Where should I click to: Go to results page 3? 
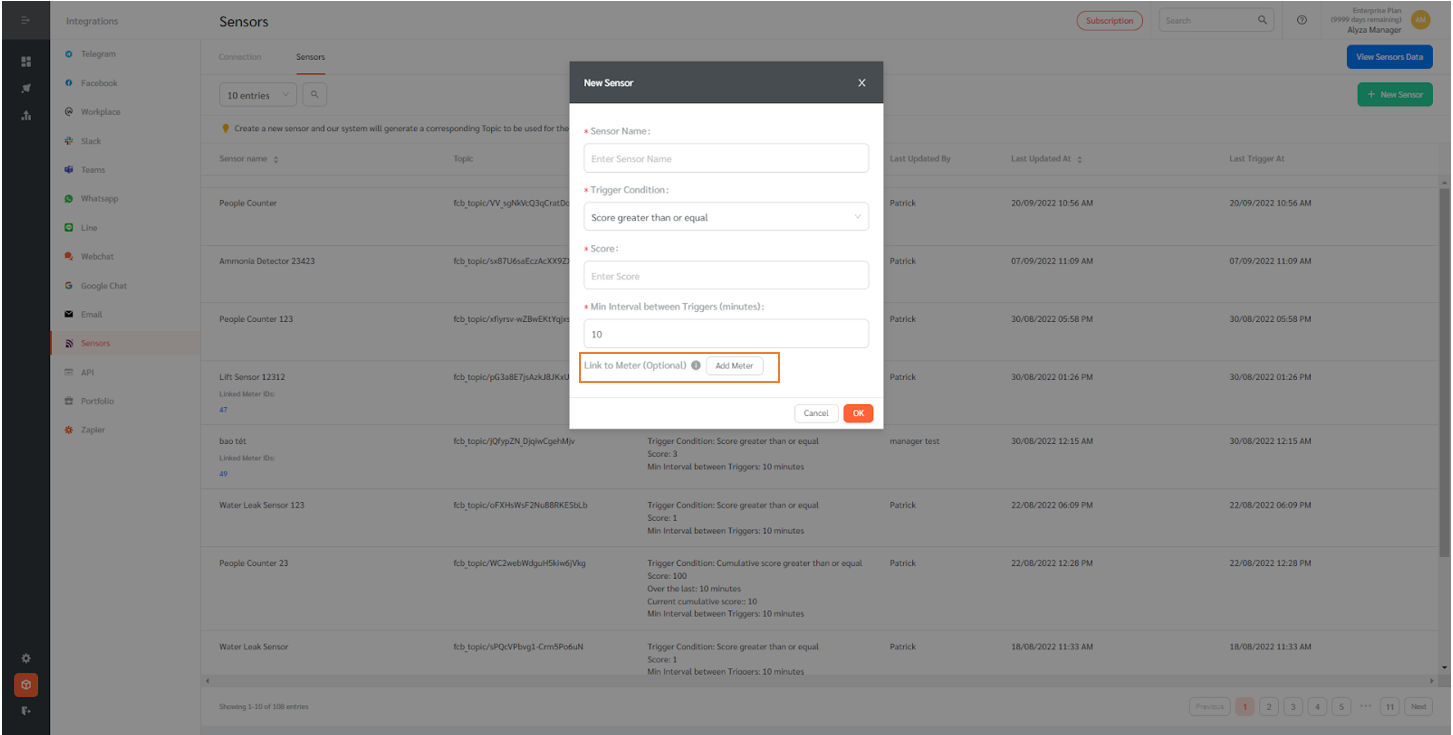coord(1293,706)
